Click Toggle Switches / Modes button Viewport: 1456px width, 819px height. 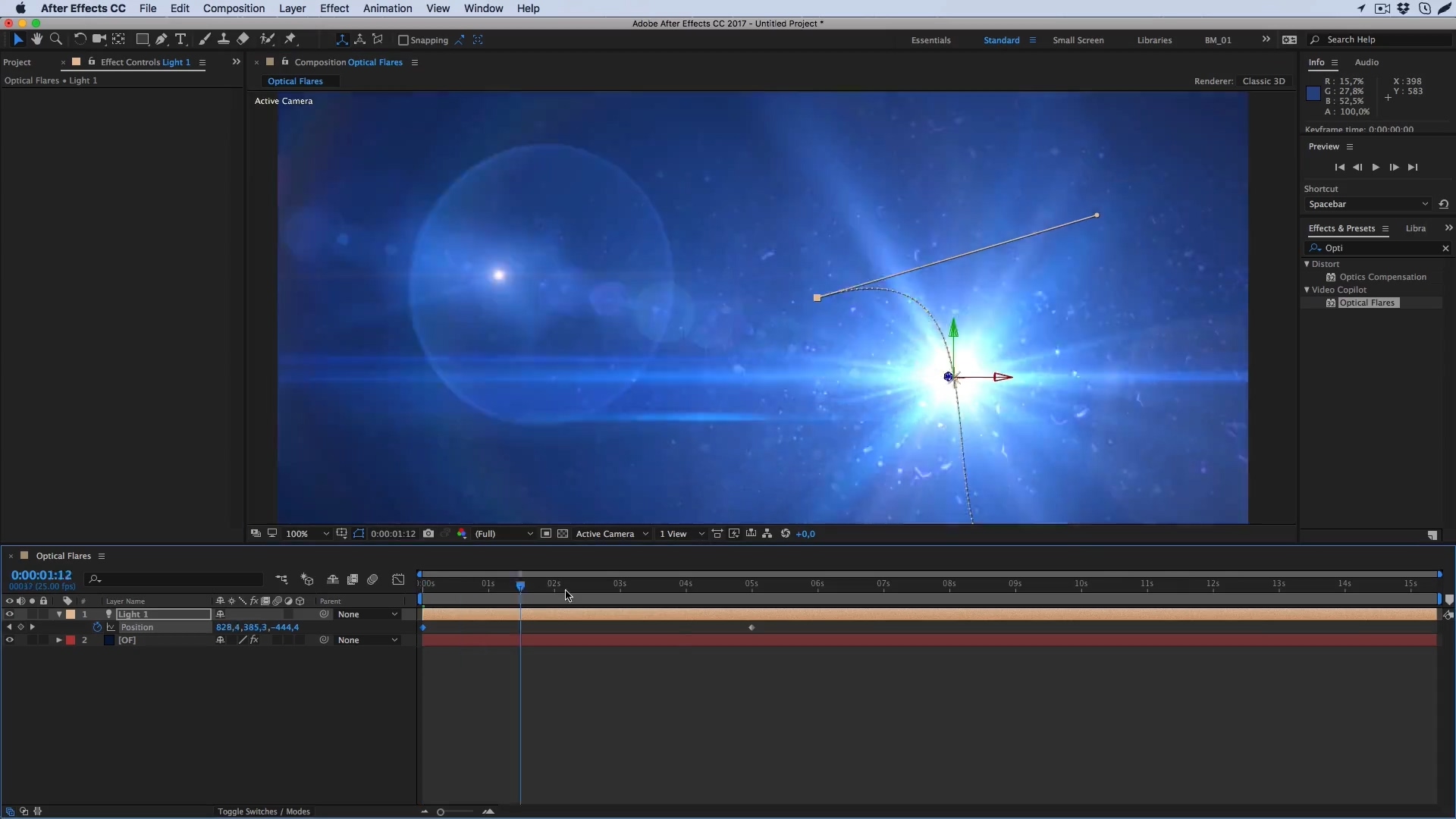264,811
